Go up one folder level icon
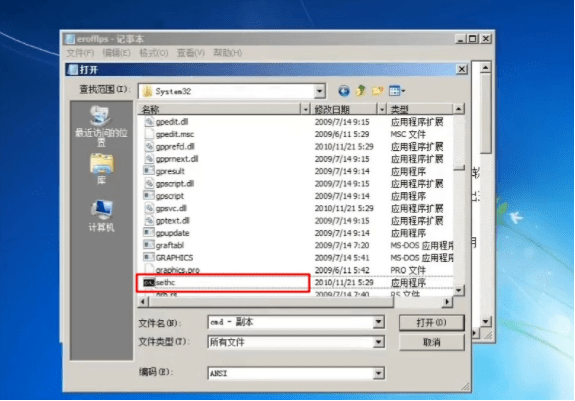Image resolution: width=575 pixels, height=401 pixels. [361, 90]
